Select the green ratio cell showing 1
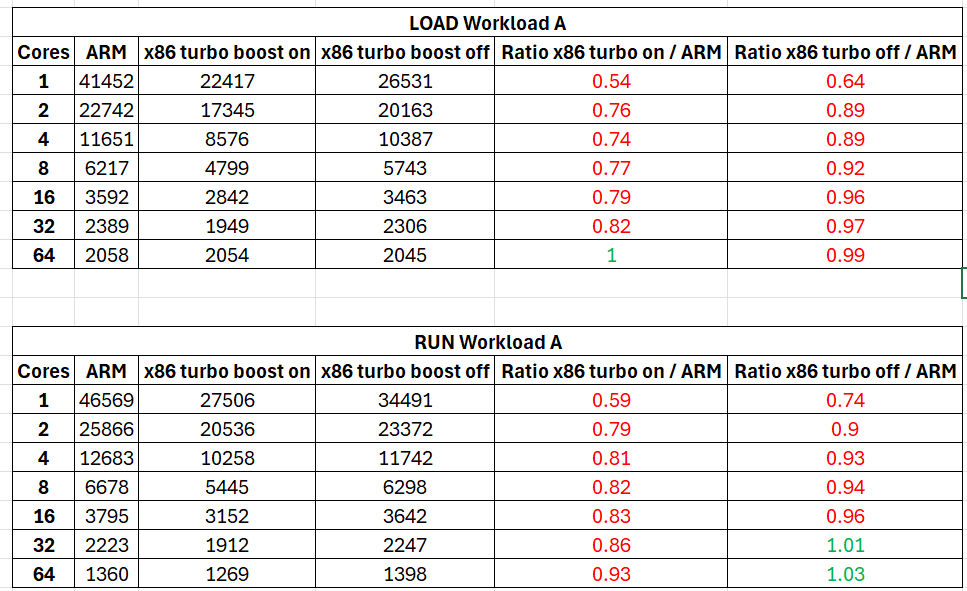The image size is (967, 591). coord(611,255)
